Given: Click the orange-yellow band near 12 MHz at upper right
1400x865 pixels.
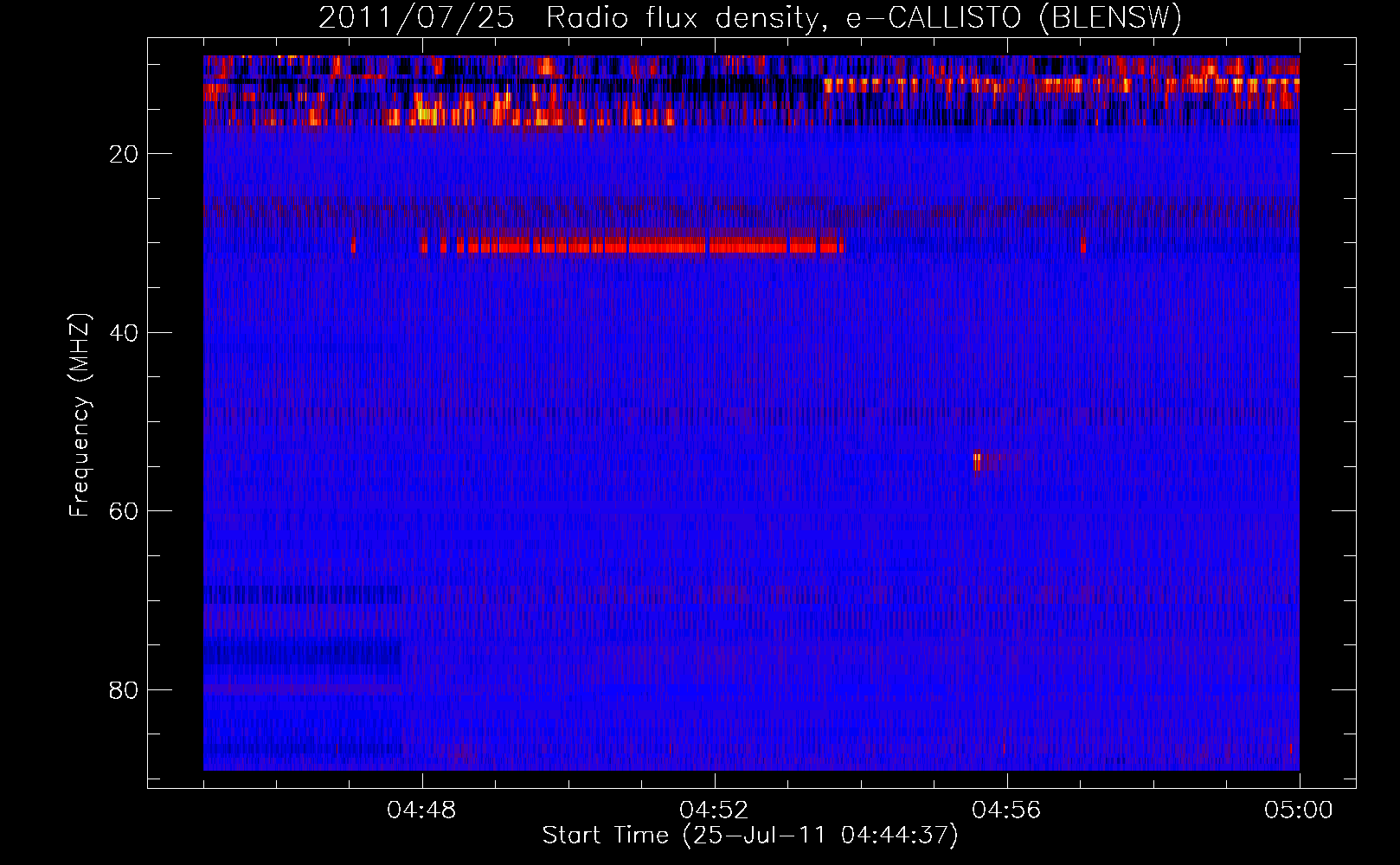Looking at the screenshot, I should click(1061, 85).
